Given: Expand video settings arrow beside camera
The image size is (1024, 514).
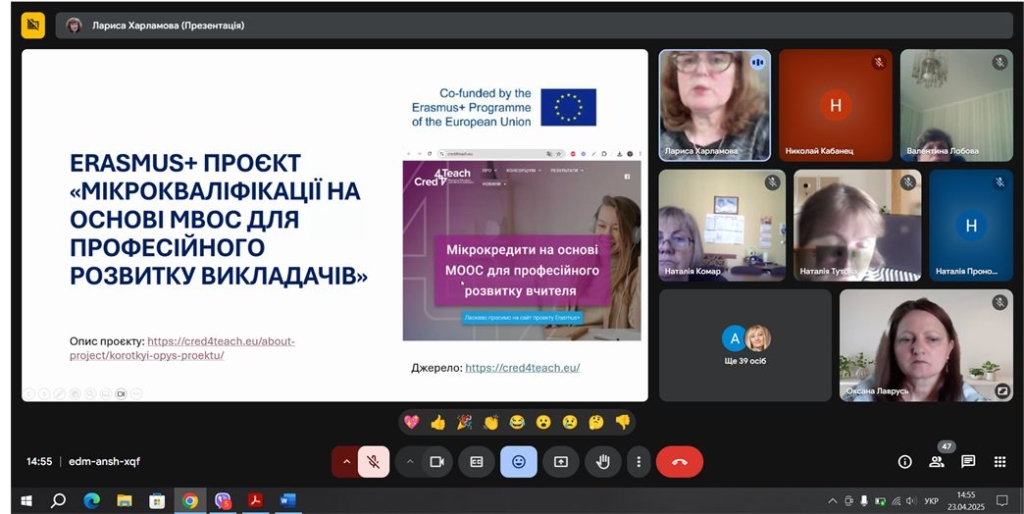Looking at the screenshot, I should tap(409, 461).
